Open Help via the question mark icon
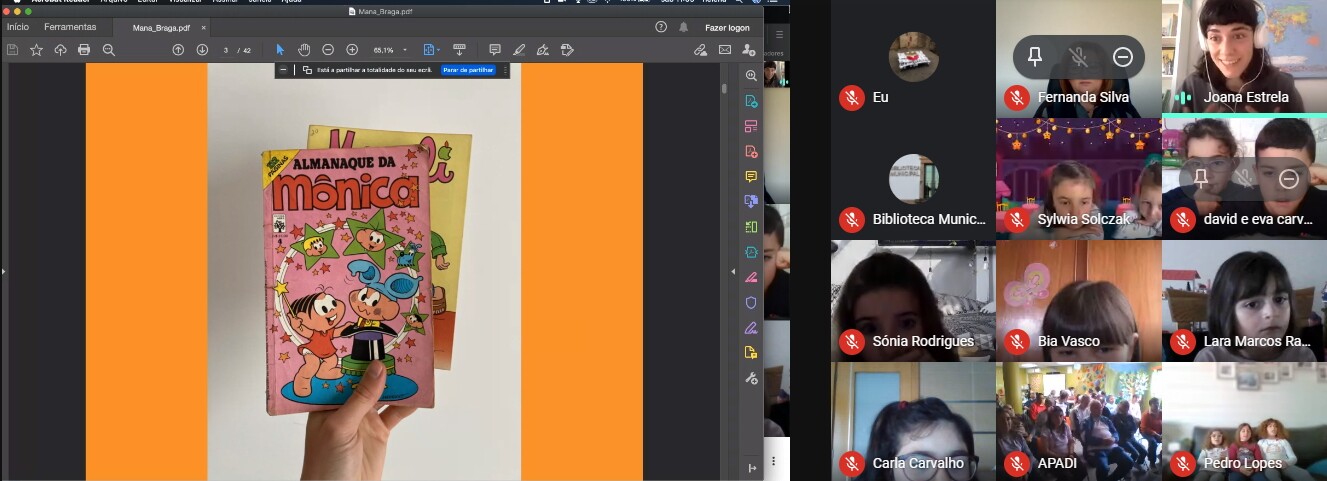The width and height of the screenshot is (1327, 481). coord(661,27)
